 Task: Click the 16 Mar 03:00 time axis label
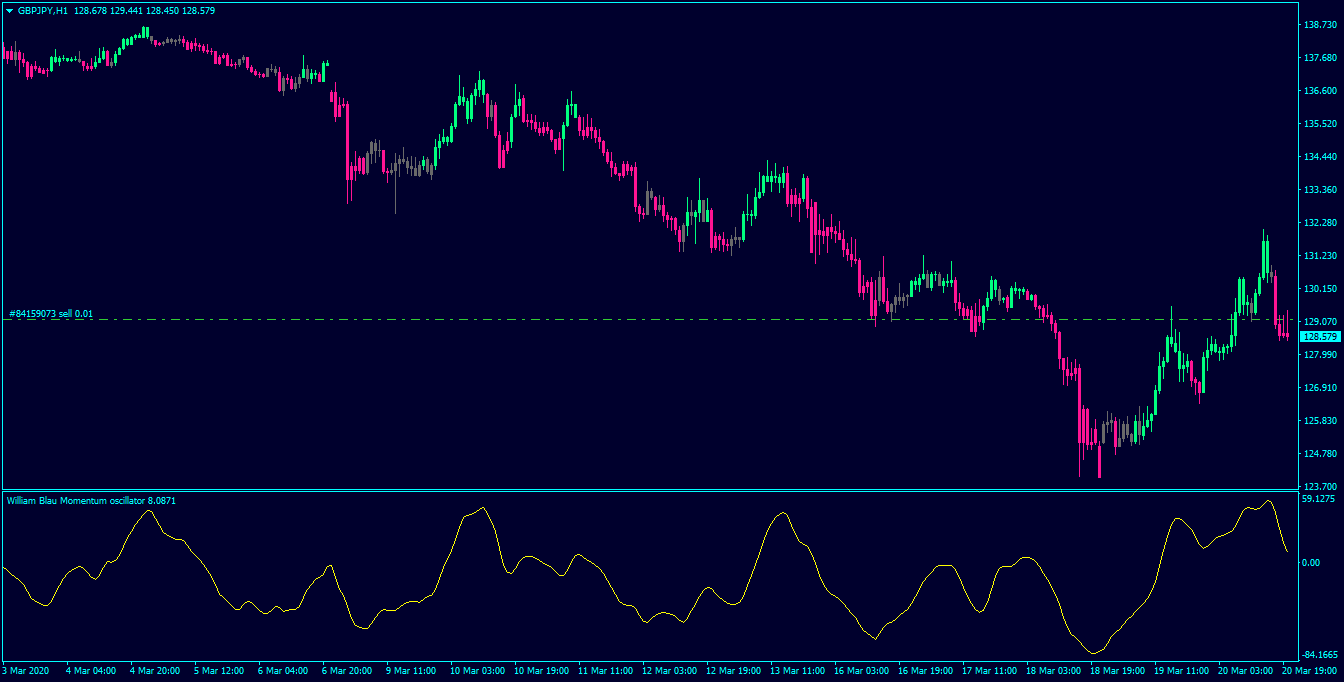tap(862, 670)
